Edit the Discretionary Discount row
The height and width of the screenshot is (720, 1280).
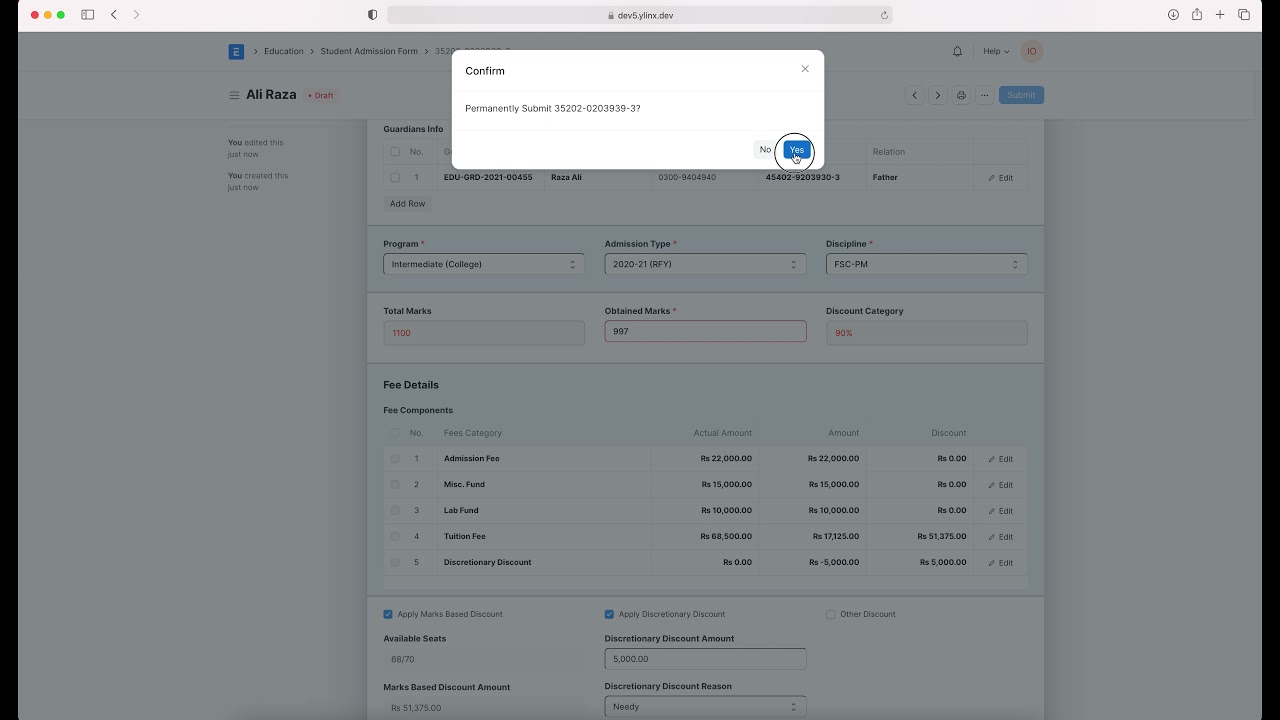pos(1001,563)
